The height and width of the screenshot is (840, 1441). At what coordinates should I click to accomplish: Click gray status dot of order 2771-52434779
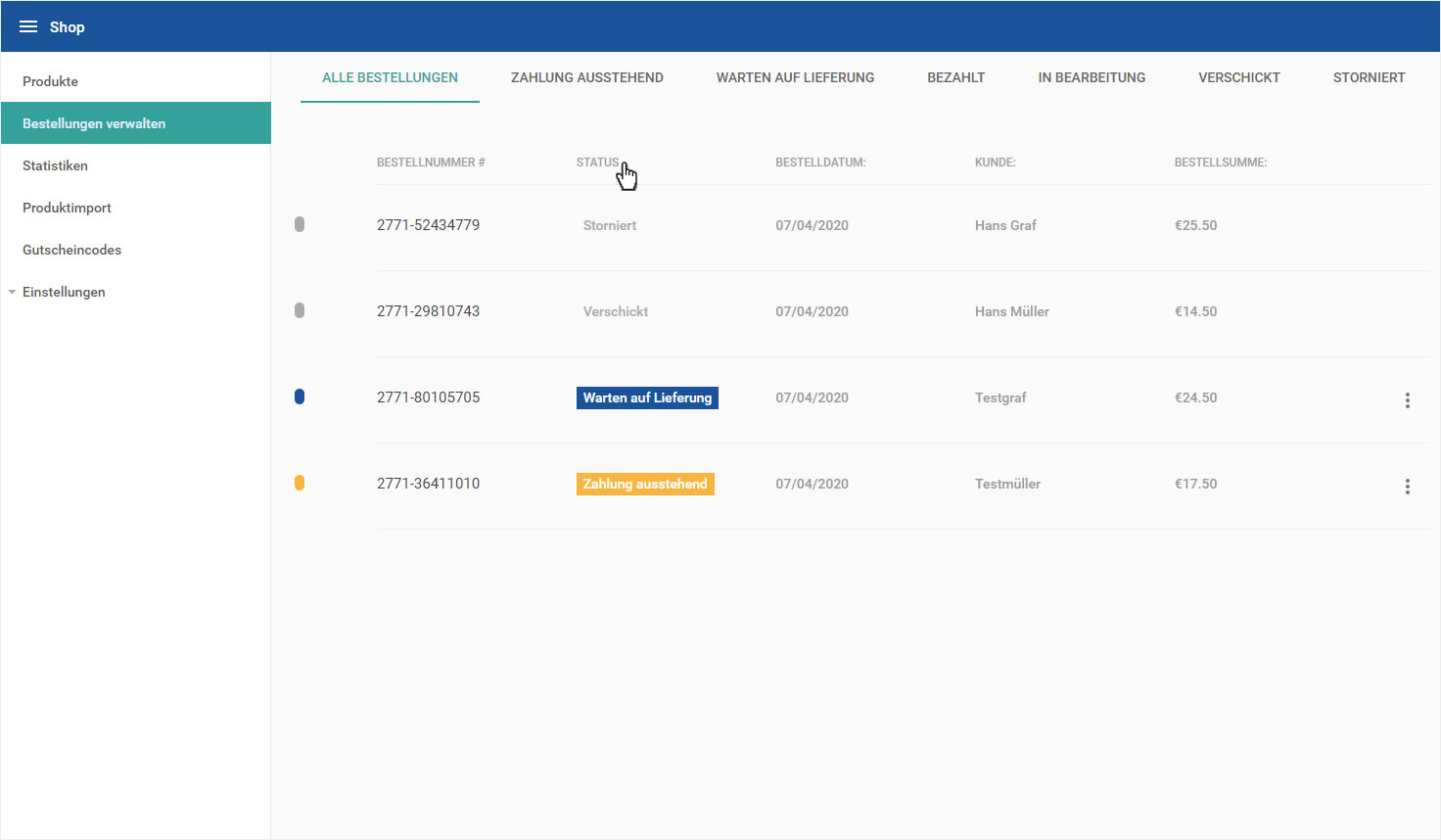click(300, 224)
